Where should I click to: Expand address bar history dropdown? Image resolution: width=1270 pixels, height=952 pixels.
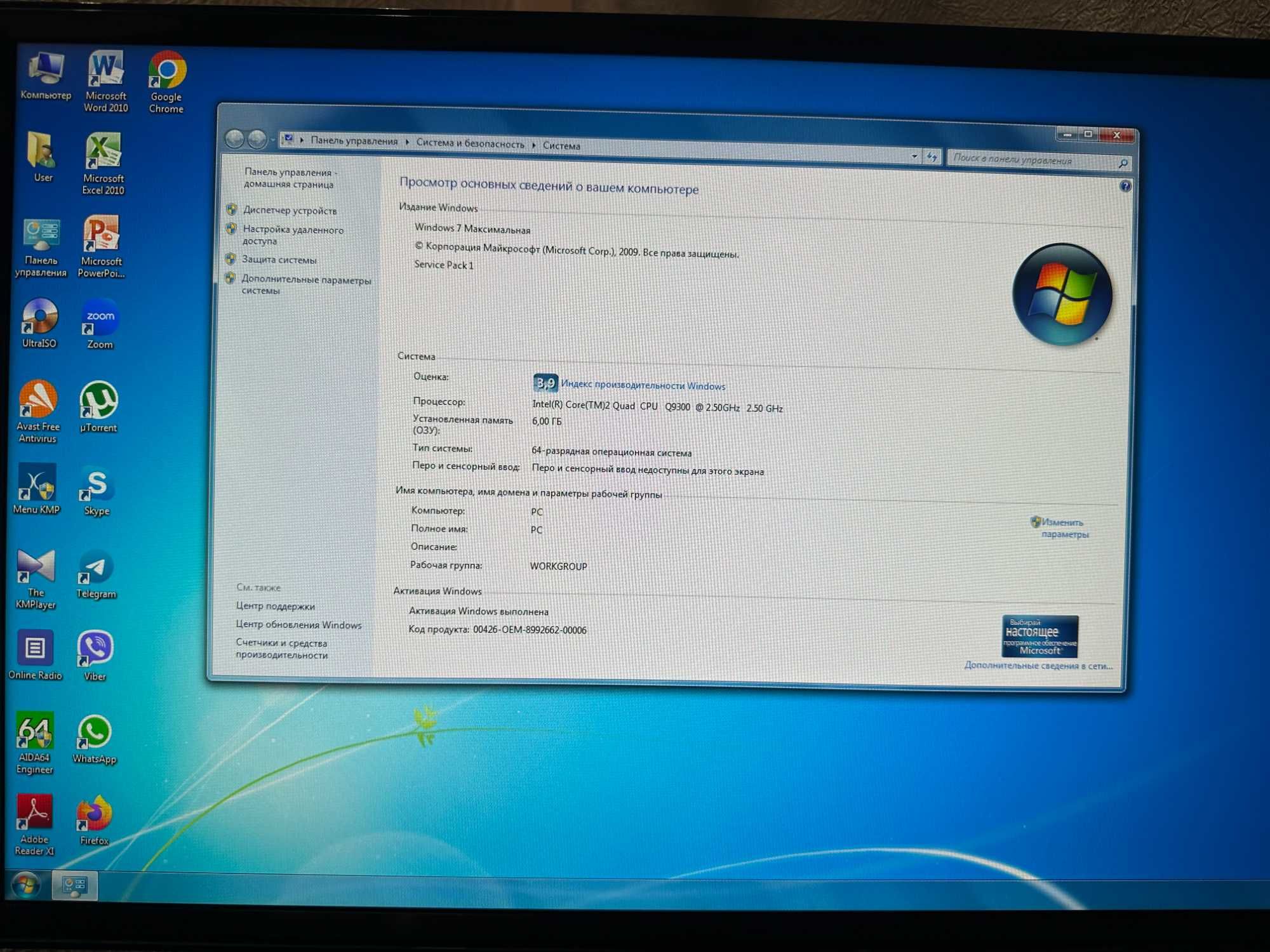914,156
